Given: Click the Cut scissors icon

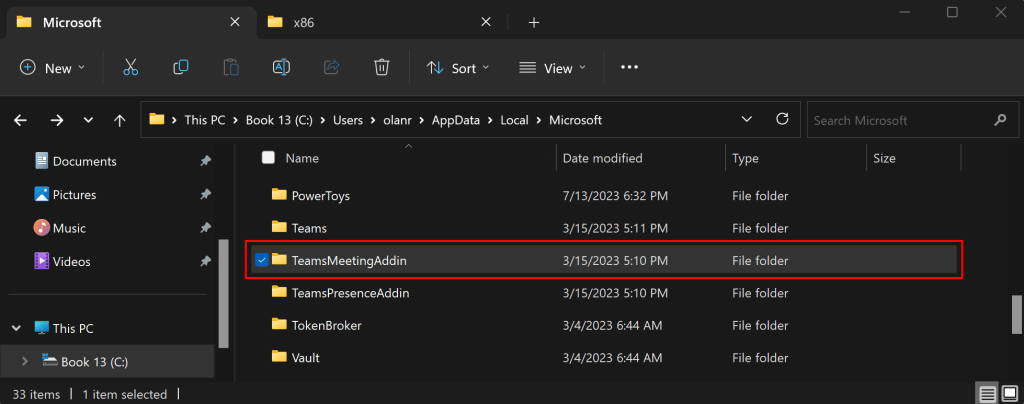Looking at the screenshot, I should [130, 68].
